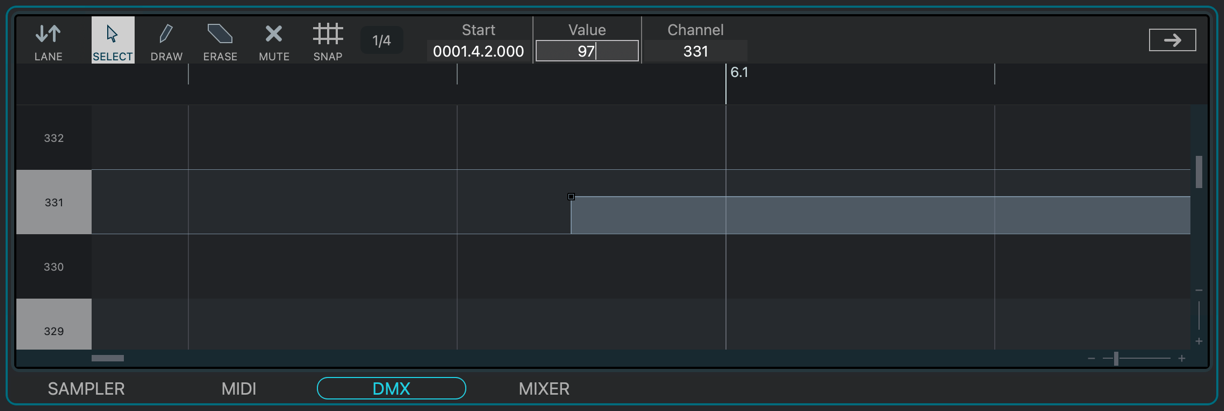This screenshot has height=411, width=1224.
Task: Toggle Snap to grid
Action: click(x=328, y=41)
